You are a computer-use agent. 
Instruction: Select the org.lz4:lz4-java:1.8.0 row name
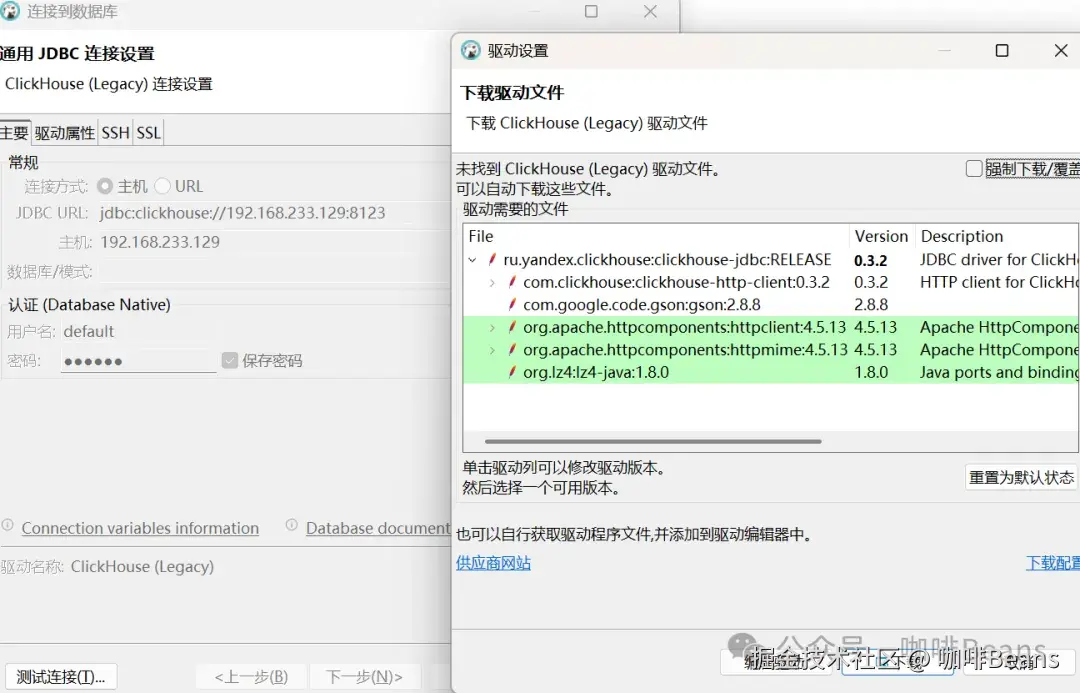[596, 372]
